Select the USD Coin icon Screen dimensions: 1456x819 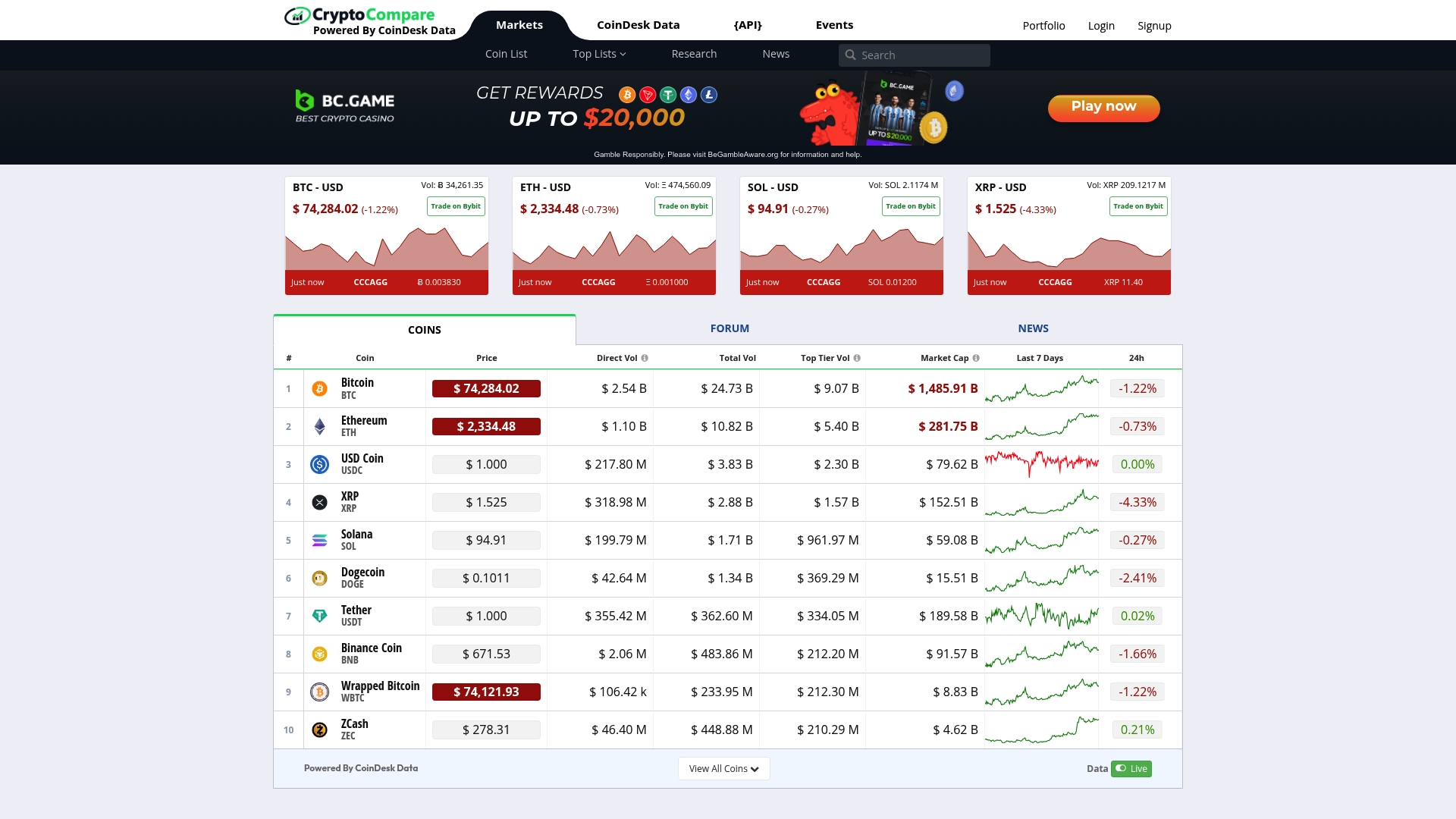click(320, 464)
